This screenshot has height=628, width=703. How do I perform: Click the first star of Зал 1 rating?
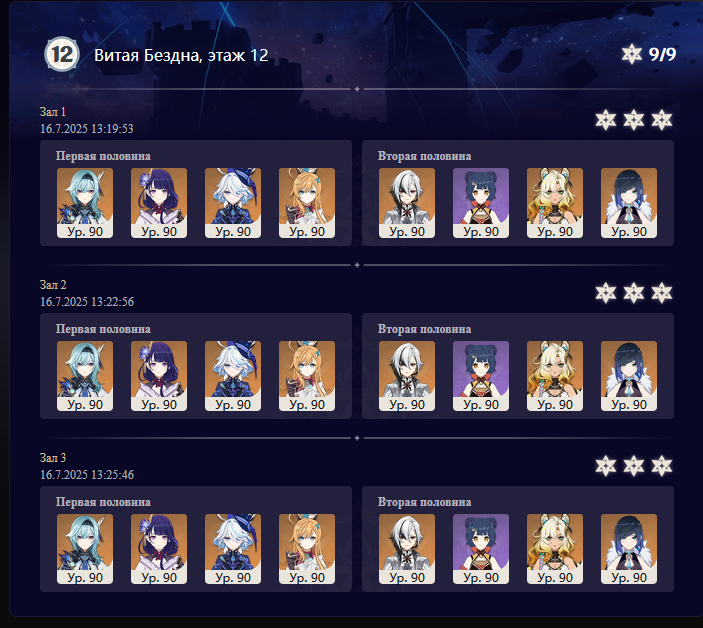click(x=606, y=120)
